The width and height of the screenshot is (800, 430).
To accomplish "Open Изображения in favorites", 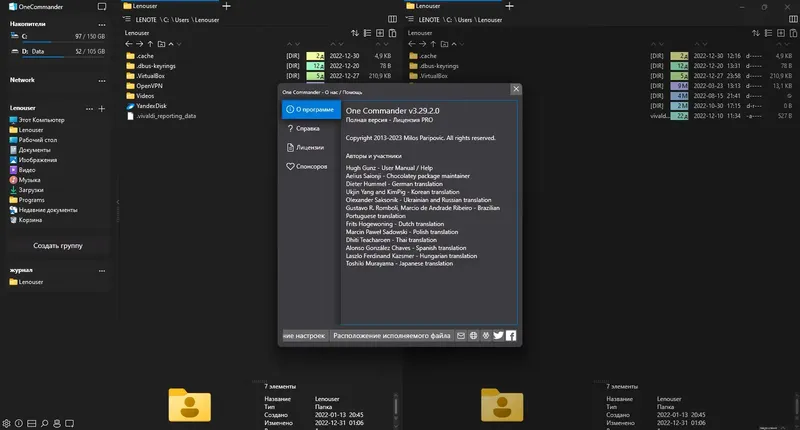I will [33, 160].
